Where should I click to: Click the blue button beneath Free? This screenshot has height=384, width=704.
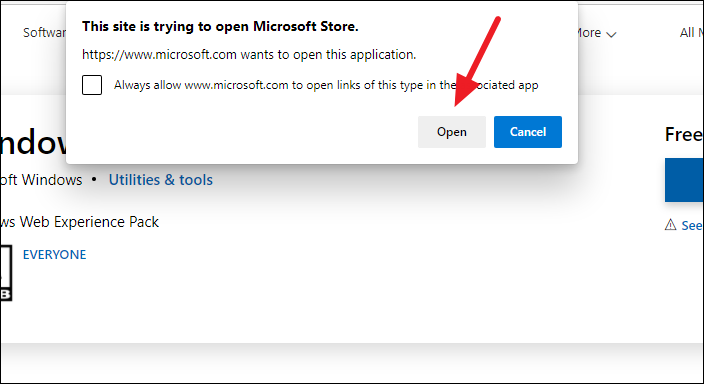[684, 180]
